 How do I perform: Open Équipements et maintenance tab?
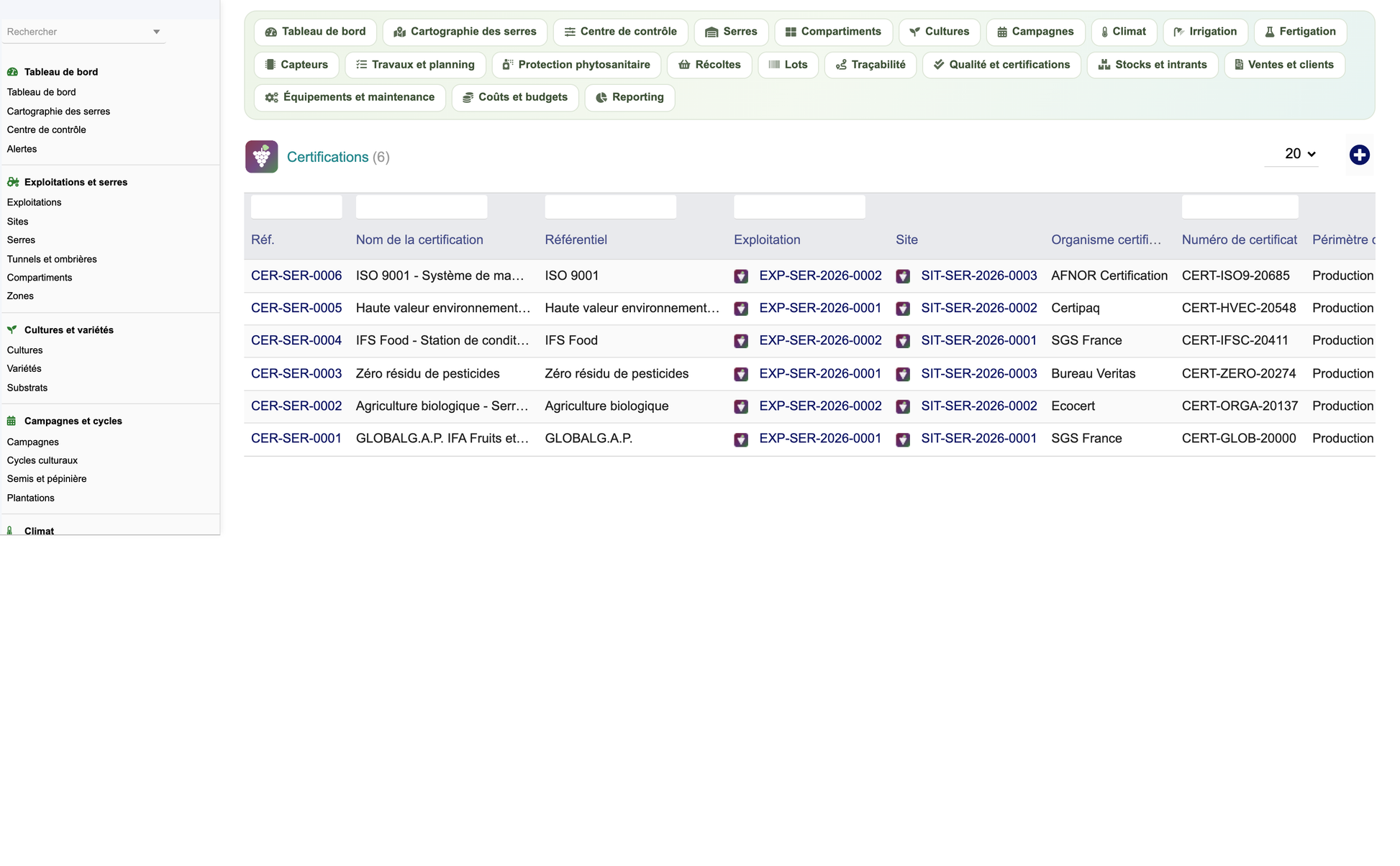[x=350, y=97]
